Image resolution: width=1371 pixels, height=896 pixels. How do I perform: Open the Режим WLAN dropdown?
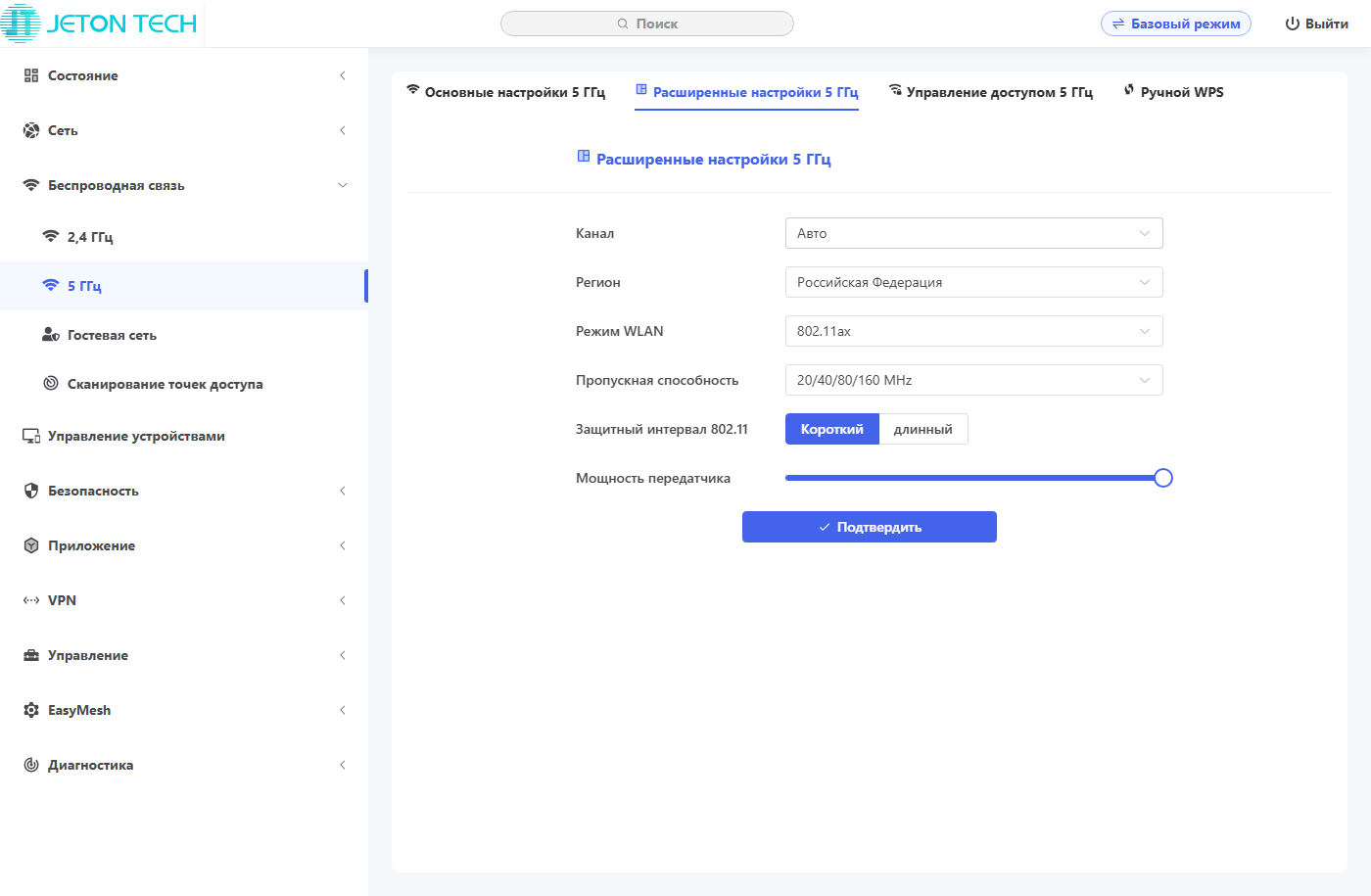973,331
